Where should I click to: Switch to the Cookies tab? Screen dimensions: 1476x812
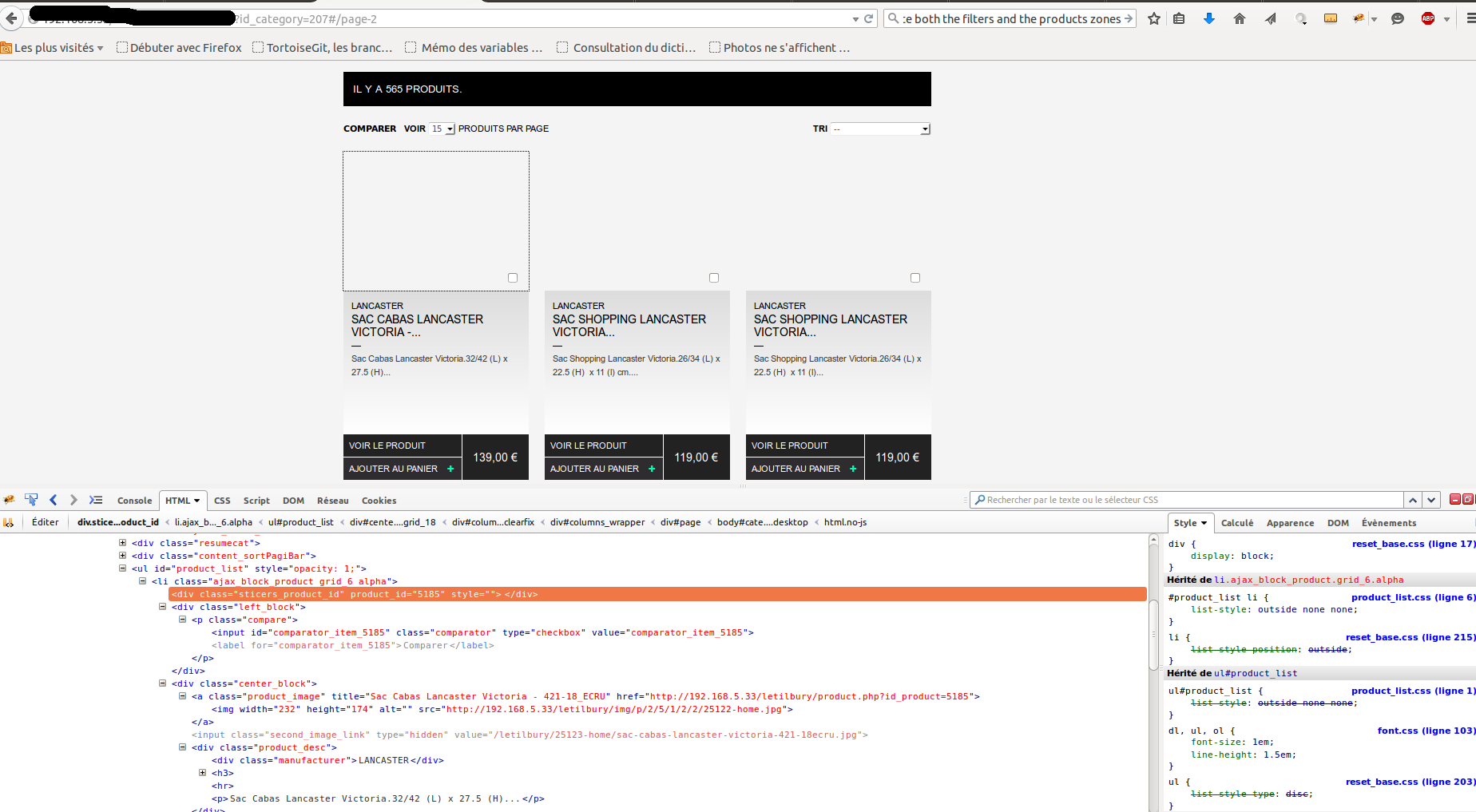pyautogui.click(x=379, y=501)
